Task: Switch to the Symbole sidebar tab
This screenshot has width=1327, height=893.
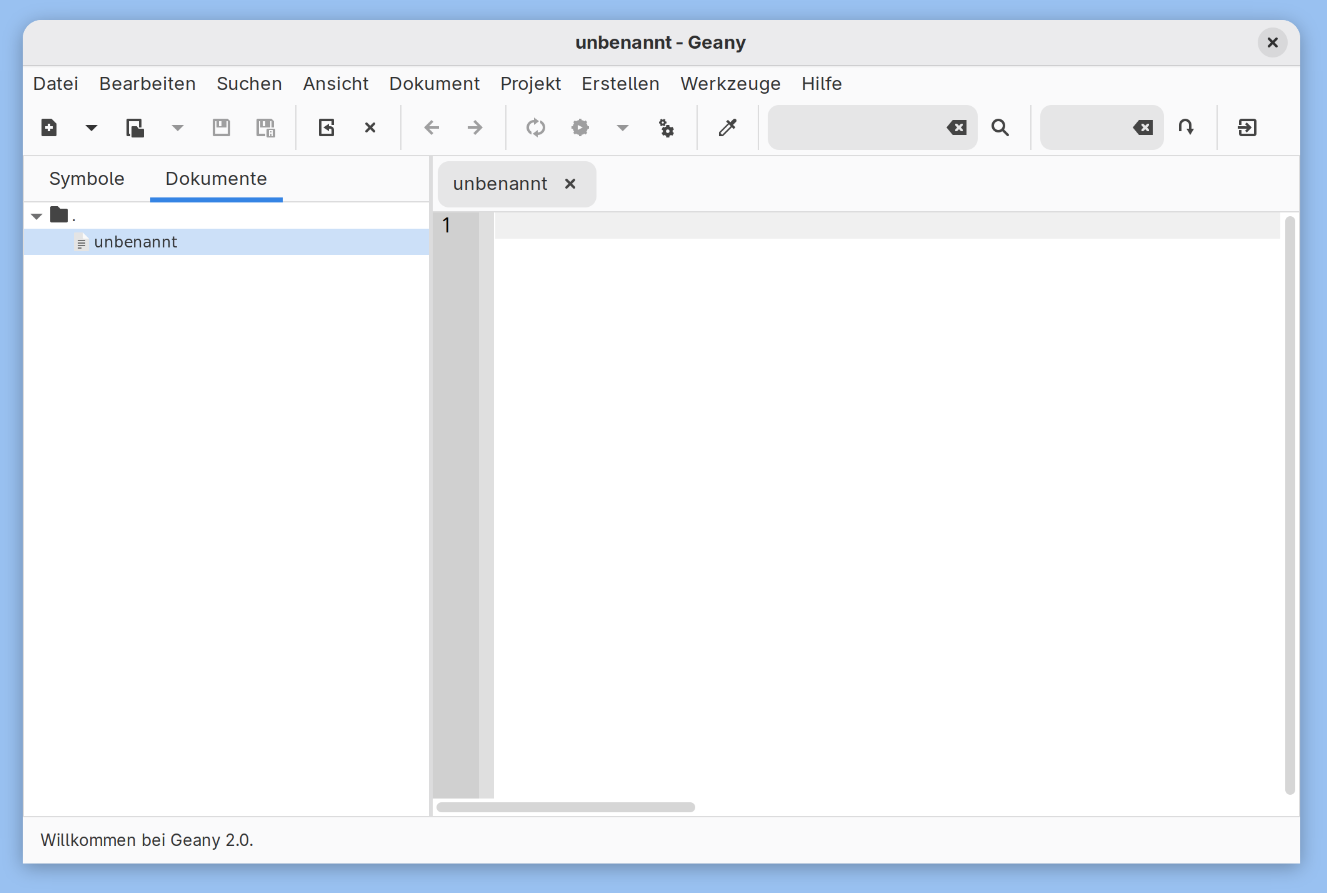Action: pos(87,179)
